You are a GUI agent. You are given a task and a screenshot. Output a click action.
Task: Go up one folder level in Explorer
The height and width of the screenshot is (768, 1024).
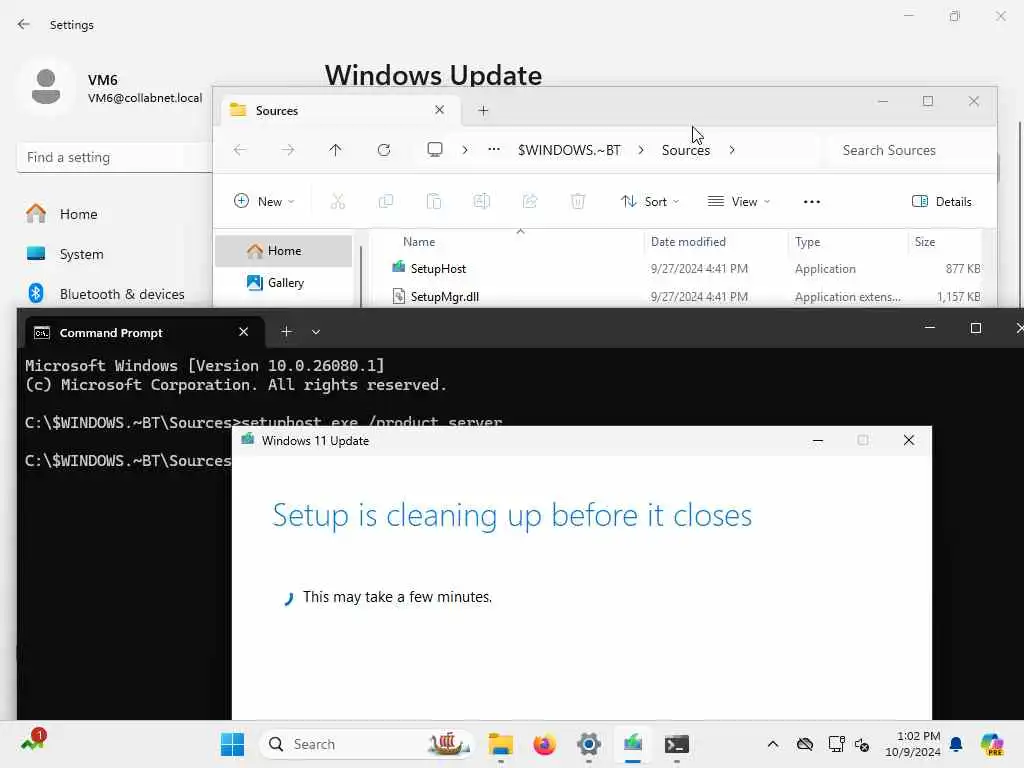tap(335, 150)
